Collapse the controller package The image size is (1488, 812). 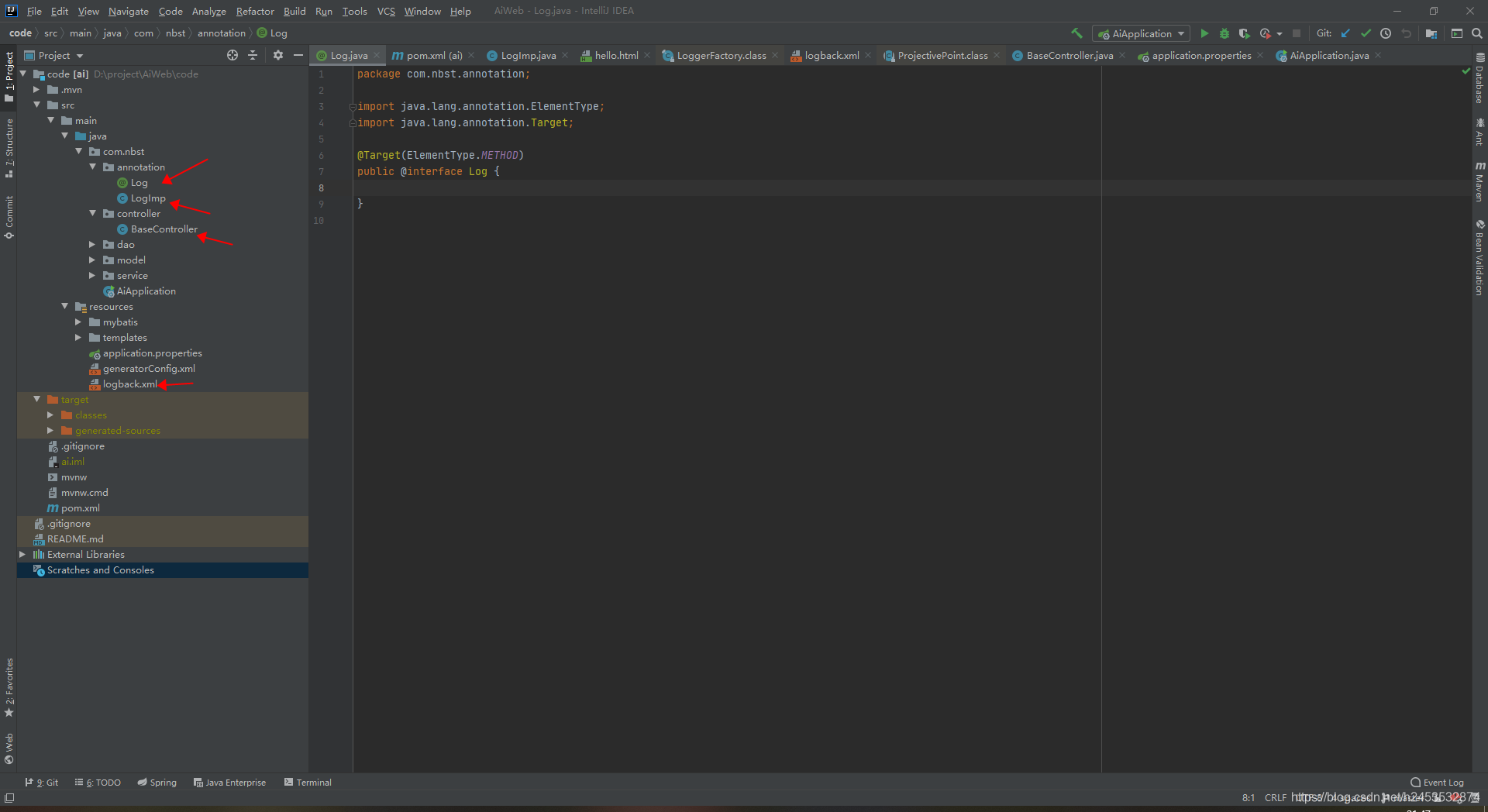[x=93, y=213]
